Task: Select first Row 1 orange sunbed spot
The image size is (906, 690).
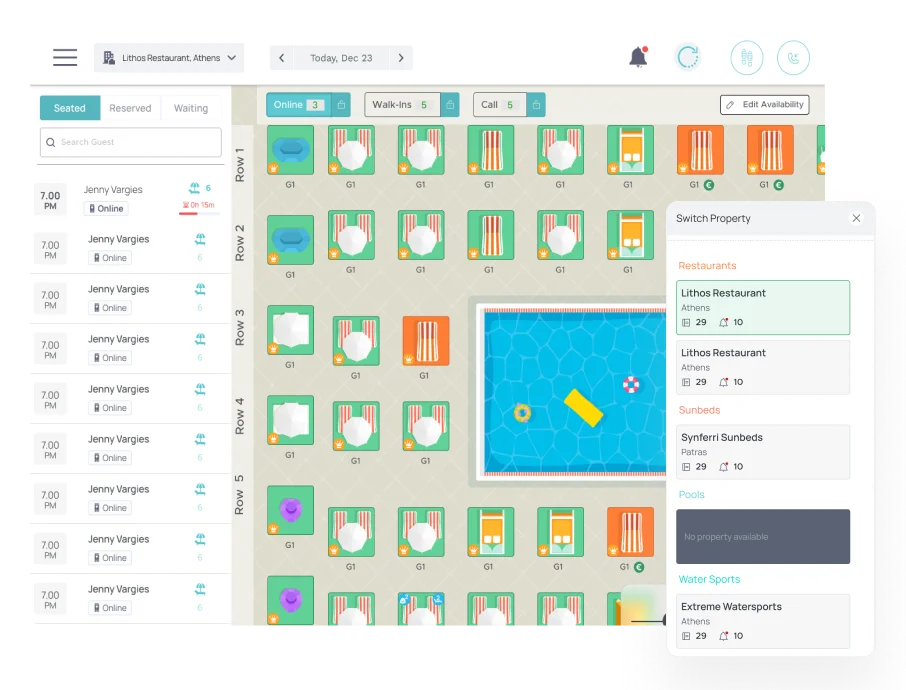Action: (700, 150)
